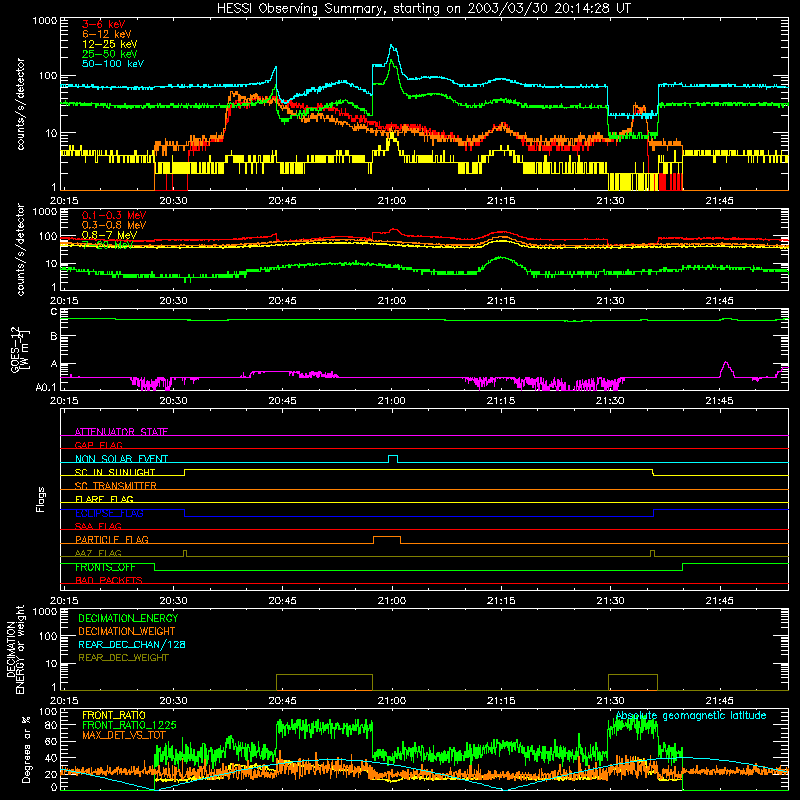Click the 21:30 tick label under Flags panel
This screenshot has width=800, height=800.
[x=610, y=601]
